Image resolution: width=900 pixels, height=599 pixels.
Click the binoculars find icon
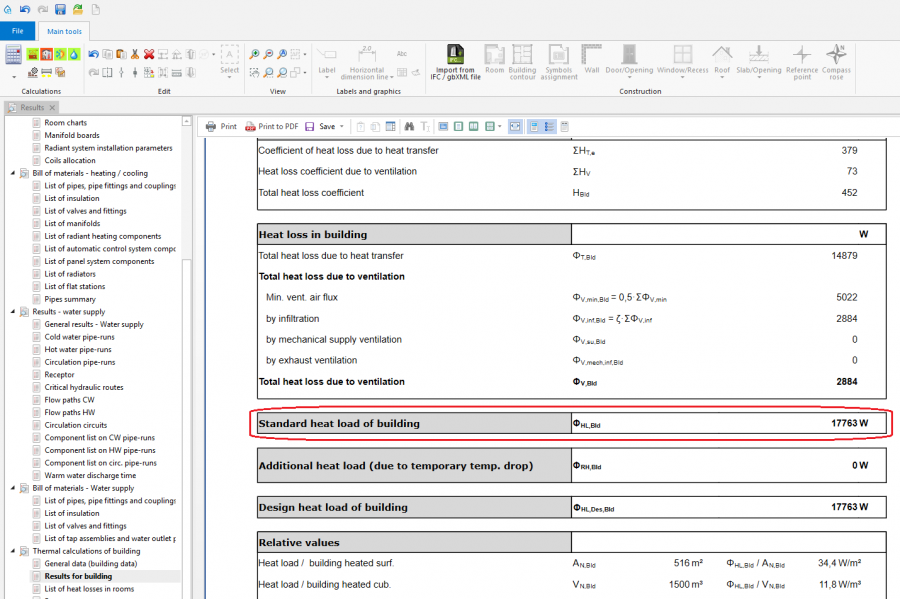408,127
